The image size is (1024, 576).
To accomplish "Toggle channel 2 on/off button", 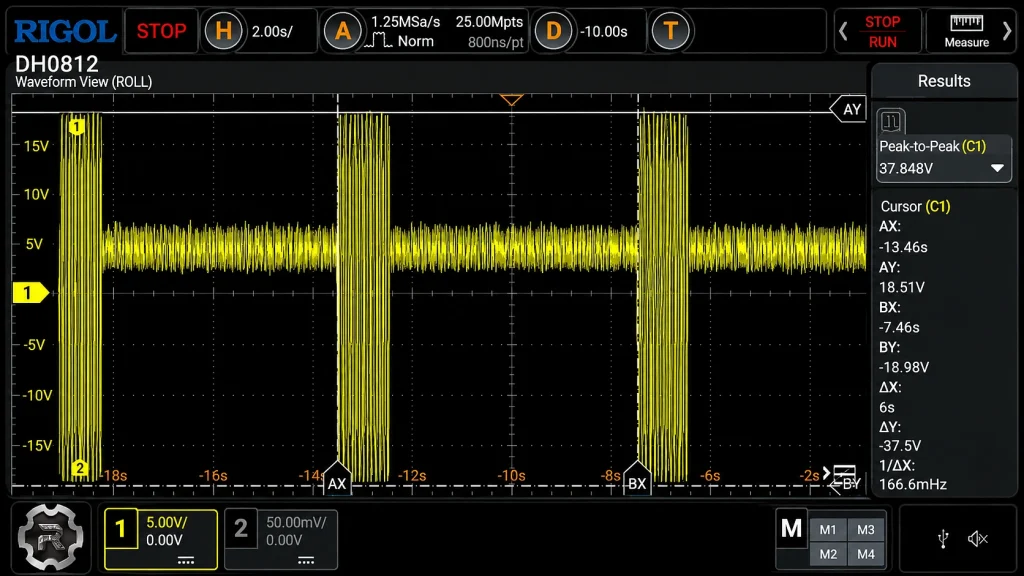I will click(240, 528).
